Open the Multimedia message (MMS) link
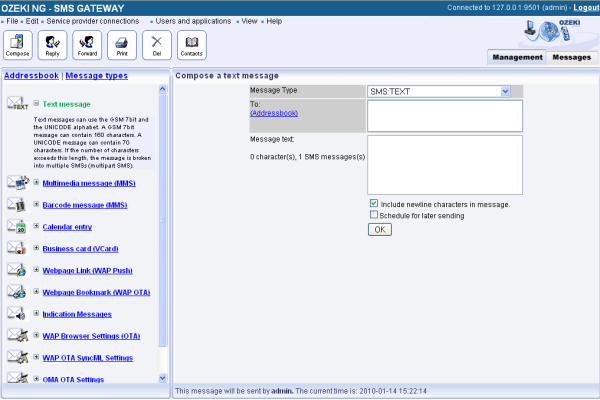The height and width of the screenshot is (400, 600). 89,183
